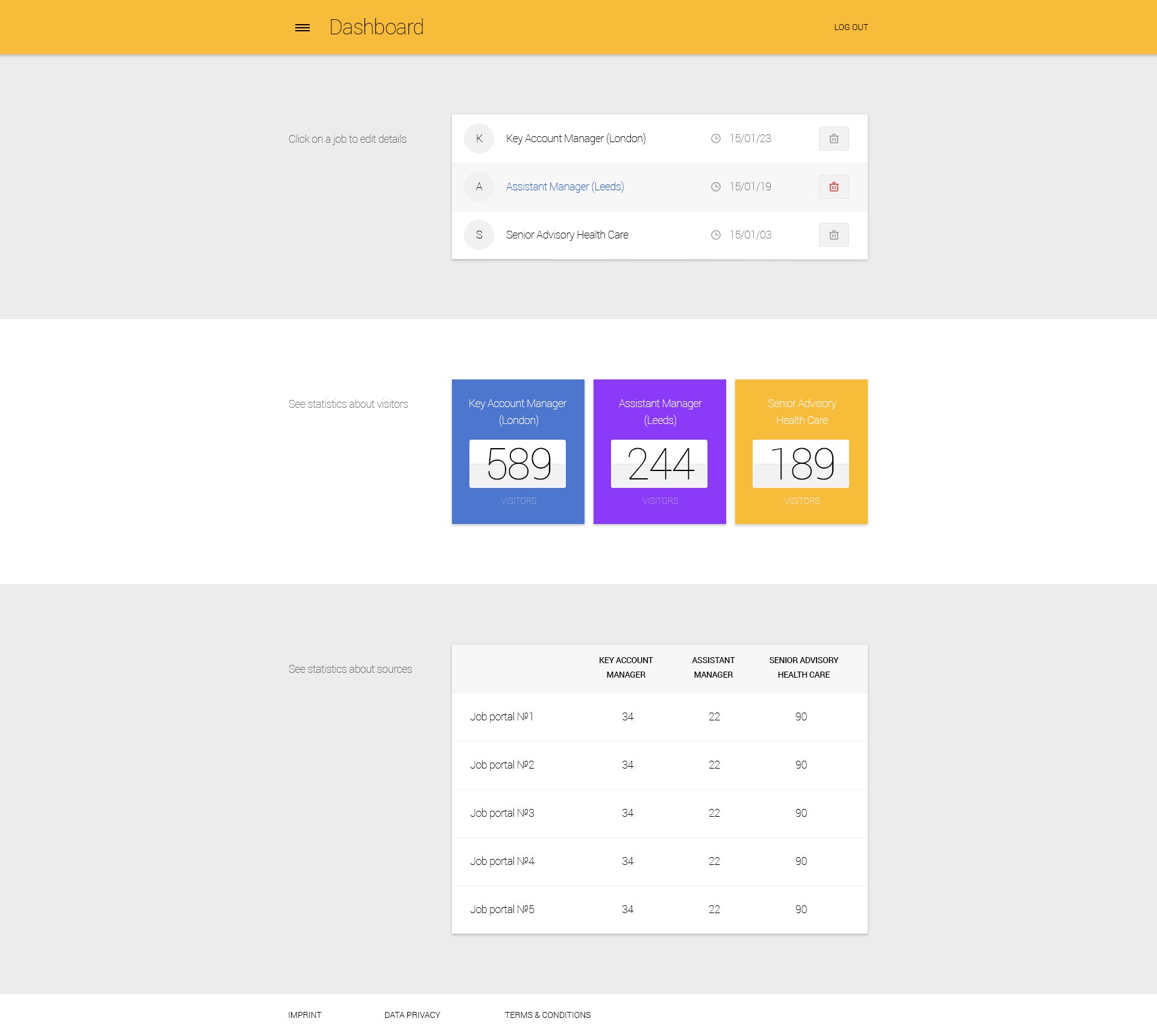Click clock icon next to 15/01/03

coord(716,235)
